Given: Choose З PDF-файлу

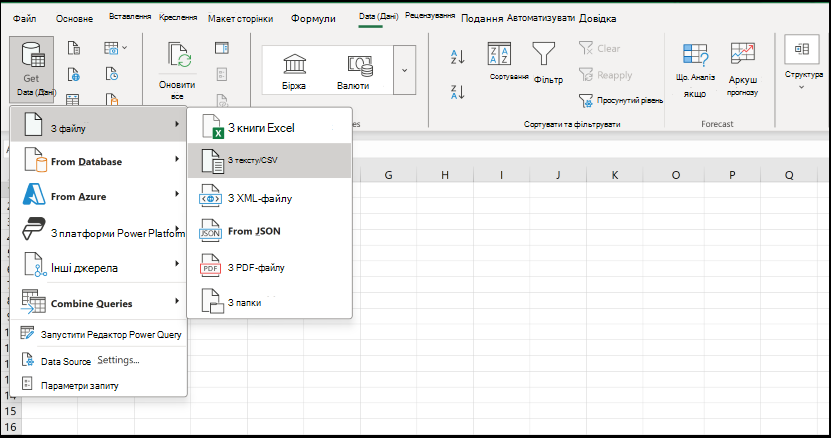Looking at the screenshot, I should point(270,267).
